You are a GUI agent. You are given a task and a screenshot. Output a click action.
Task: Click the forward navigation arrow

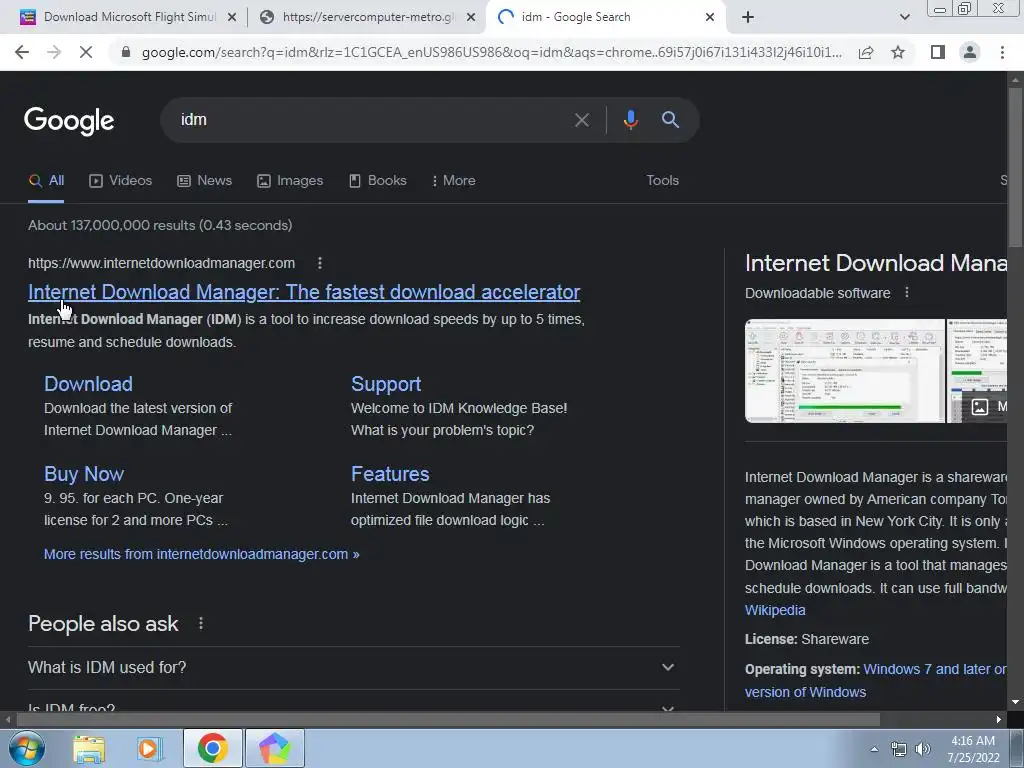[54, 52]
